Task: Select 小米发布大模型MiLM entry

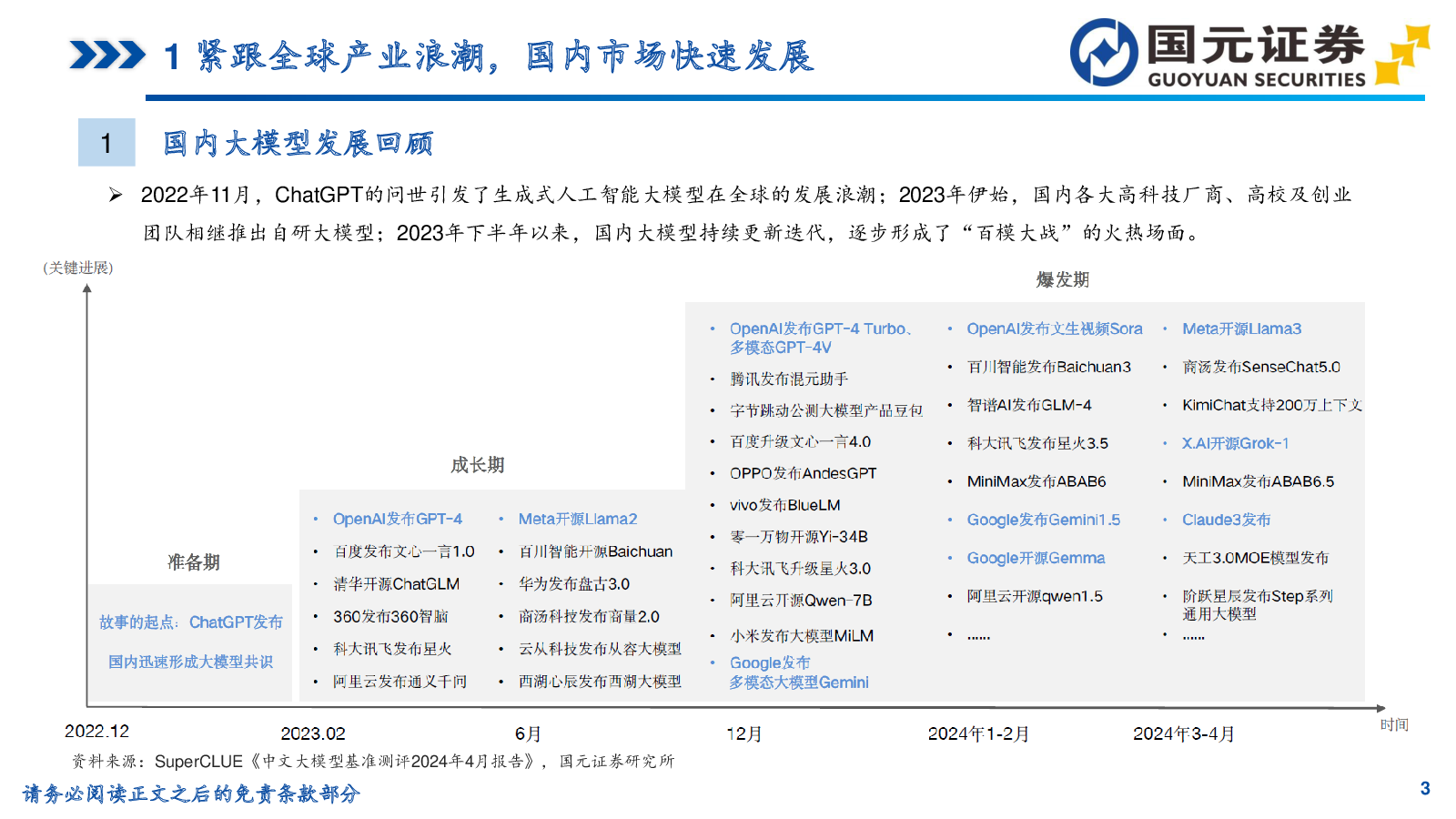Action: coord(802,636)
